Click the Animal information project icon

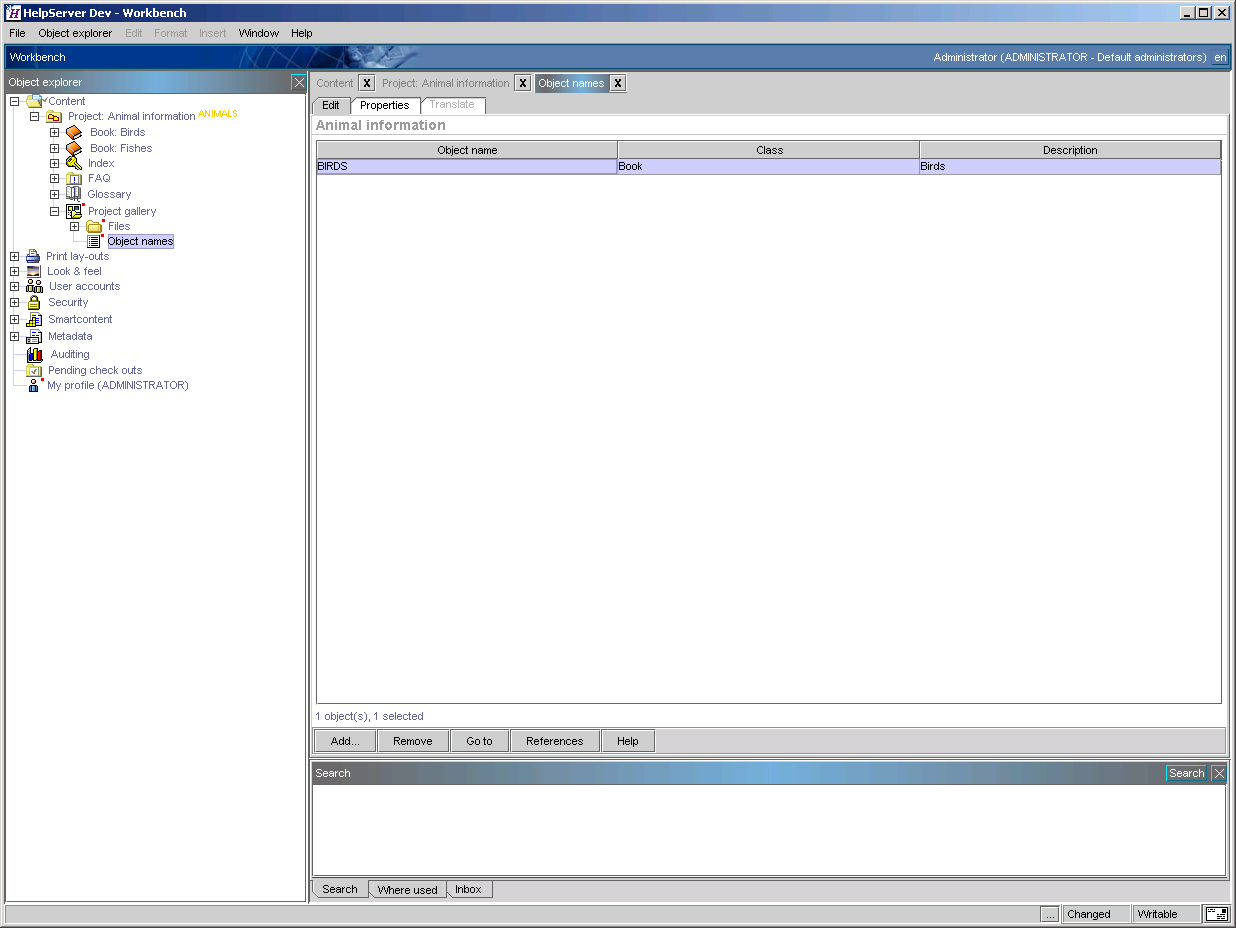pos(54,117)
